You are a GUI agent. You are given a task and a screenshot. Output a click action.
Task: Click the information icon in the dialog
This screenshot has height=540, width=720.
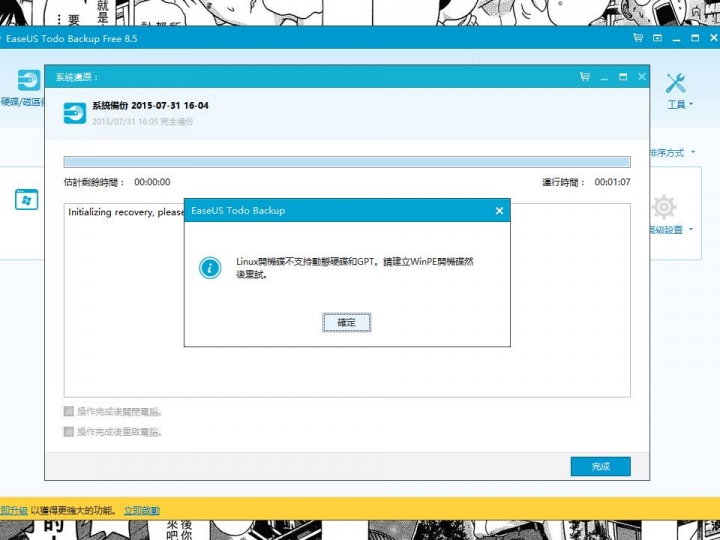pyautogui.click(x=210, y=268)
